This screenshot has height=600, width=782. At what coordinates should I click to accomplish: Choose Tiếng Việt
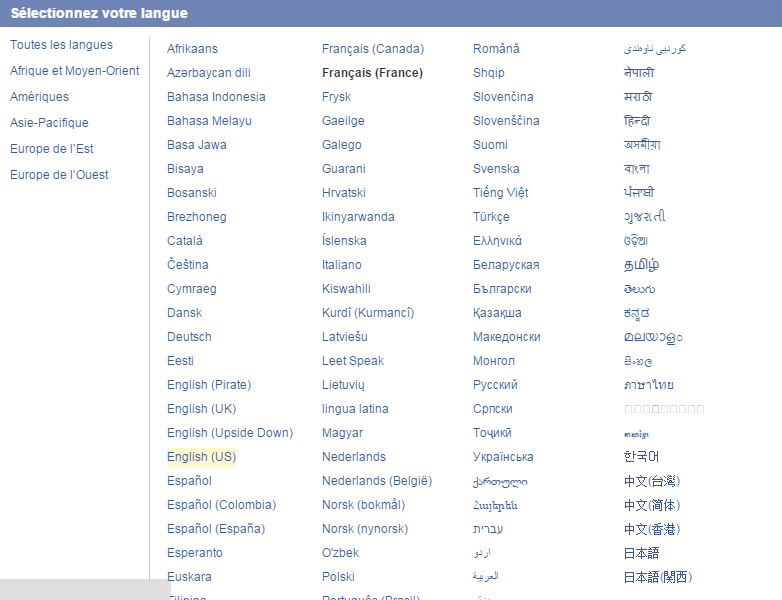tap(501, 193)
